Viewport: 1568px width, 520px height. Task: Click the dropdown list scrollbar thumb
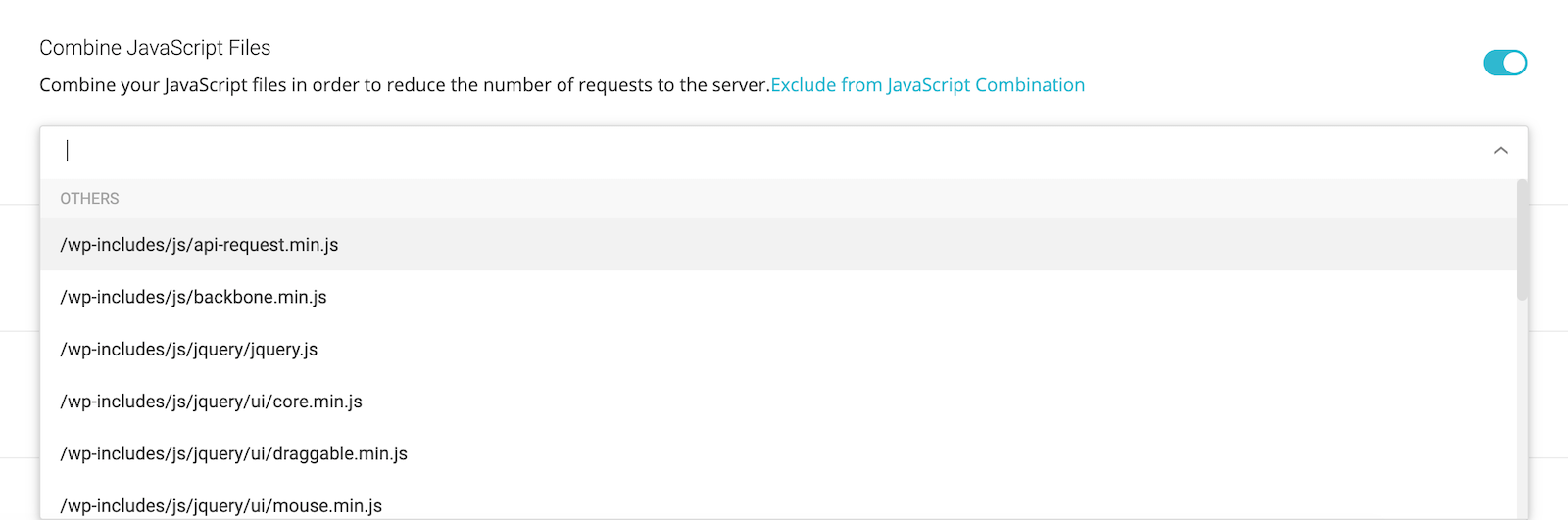[x=1522, y=240]
